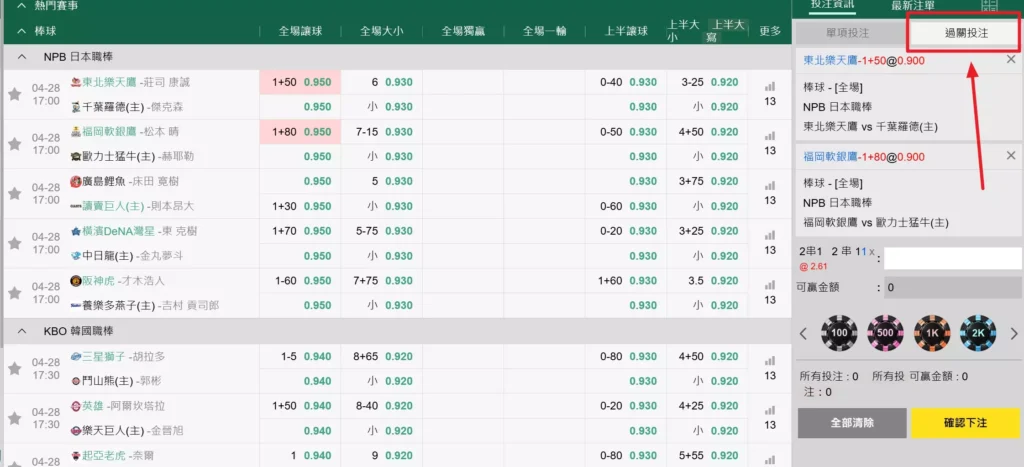
Task: Star the 三星獅子 vs 鬥山熊 match
Action: [14, 368]
